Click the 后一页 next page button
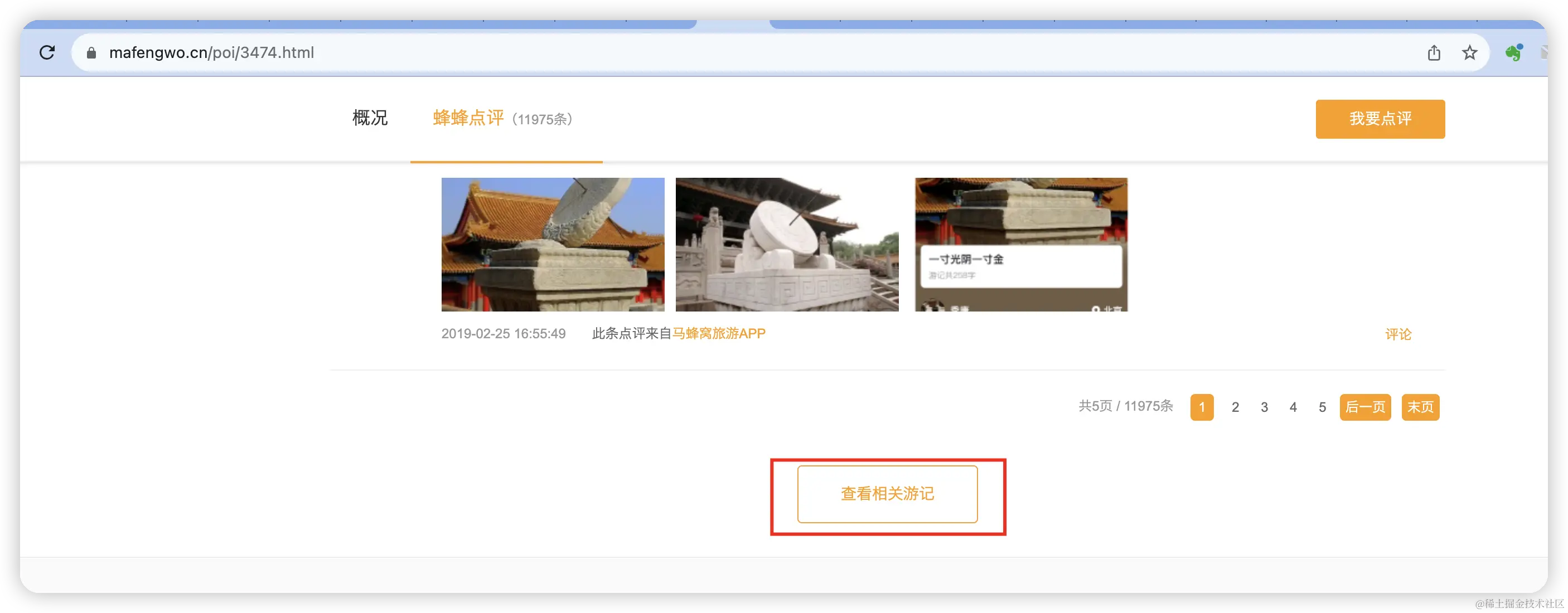Screen dimensions: 1568x613 1365,407
